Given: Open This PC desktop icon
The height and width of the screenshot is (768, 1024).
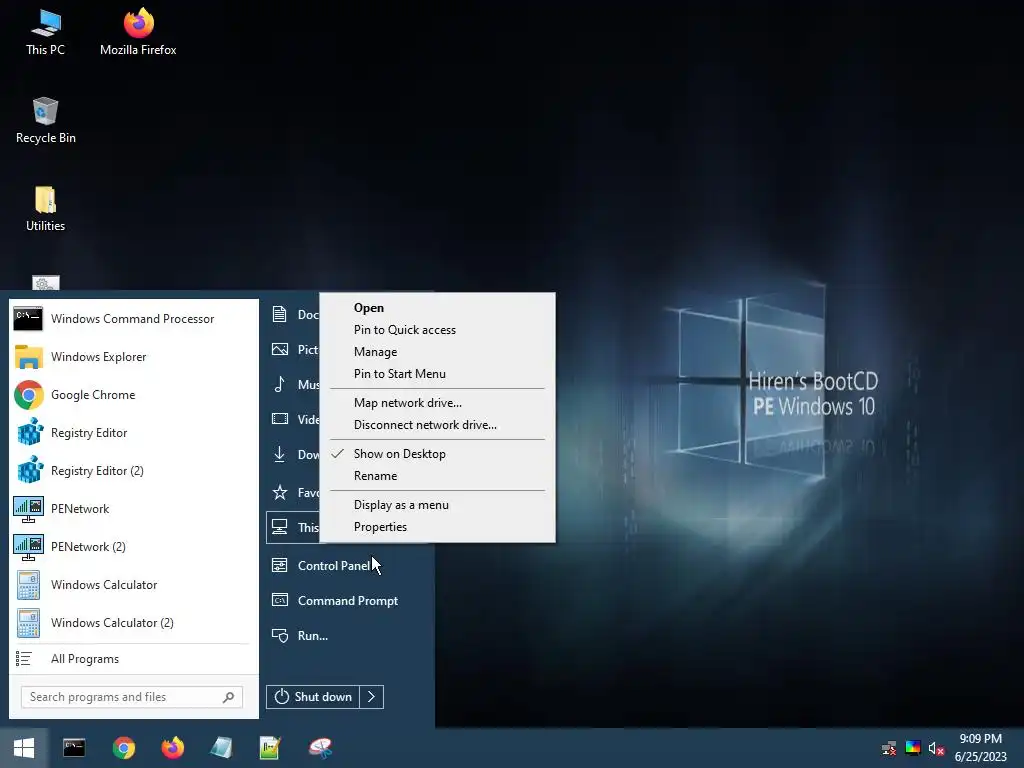Looking at the screenshot, I should [45, 33].
